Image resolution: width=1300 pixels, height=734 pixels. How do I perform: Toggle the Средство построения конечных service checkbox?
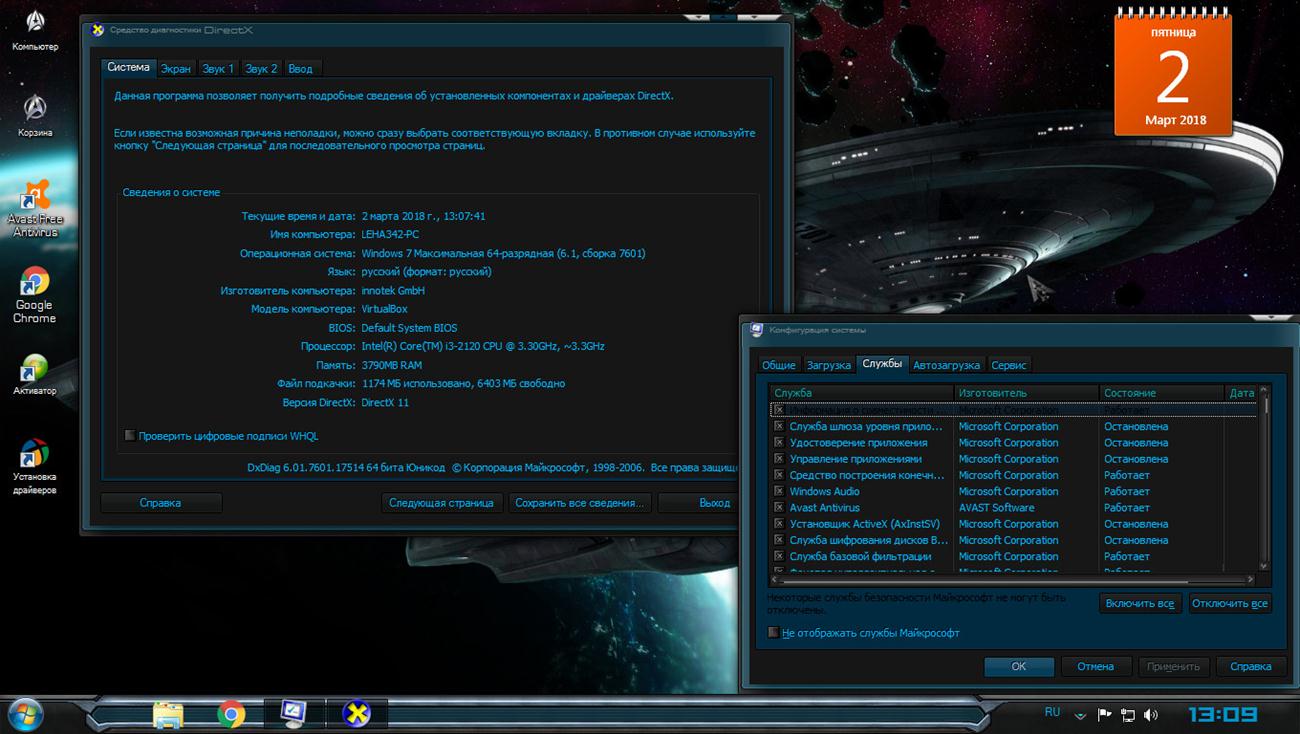click(779, 475)
